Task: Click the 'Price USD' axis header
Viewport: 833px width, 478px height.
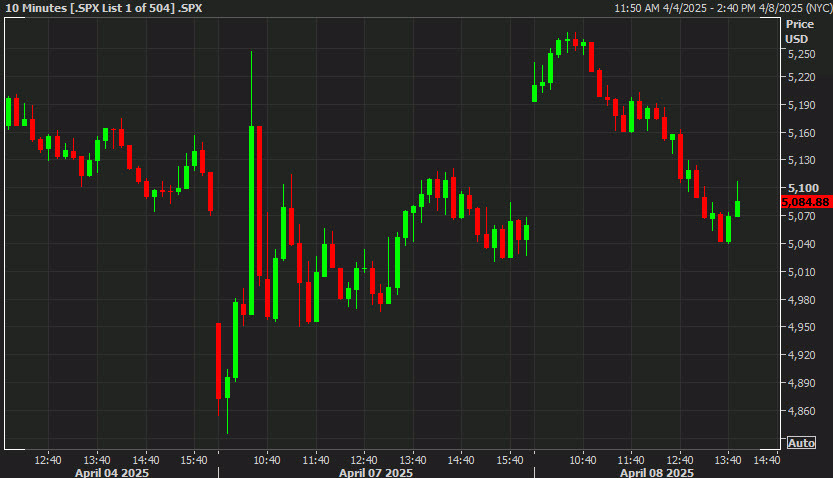Action: tap(799, 31)
